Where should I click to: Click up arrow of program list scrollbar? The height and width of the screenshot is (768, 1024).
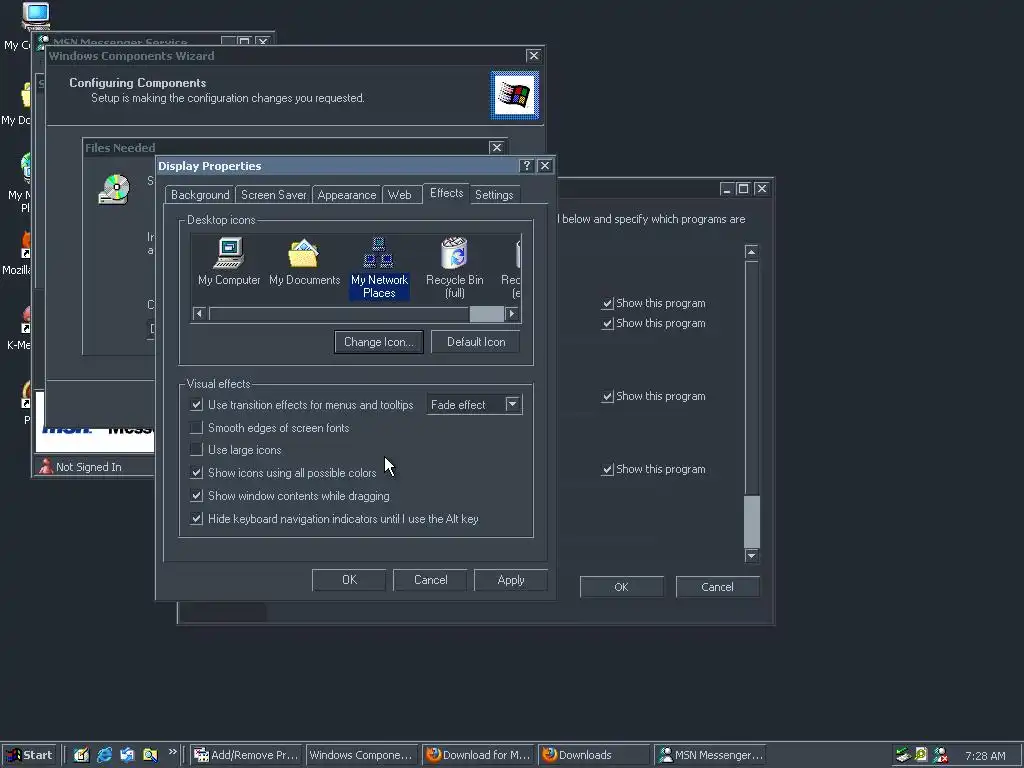click(752, 252)
